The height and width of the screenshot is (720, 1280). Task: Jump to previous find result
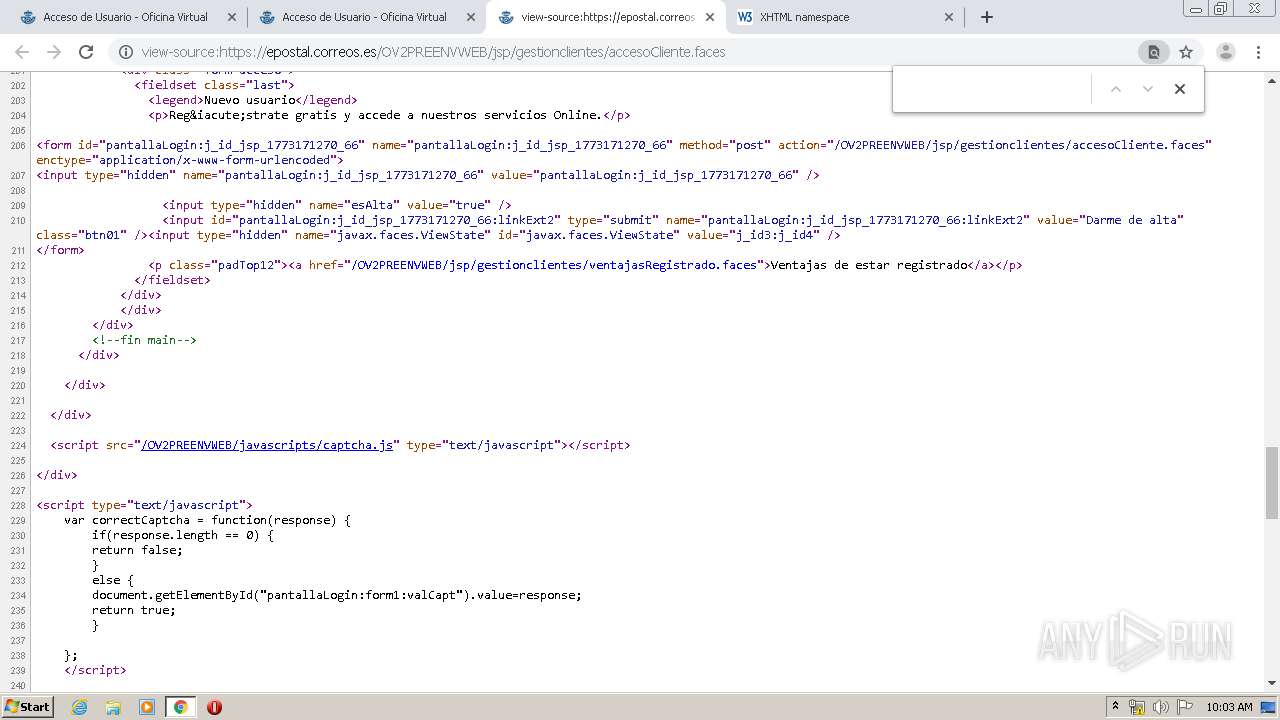(x=1116, y=89)
